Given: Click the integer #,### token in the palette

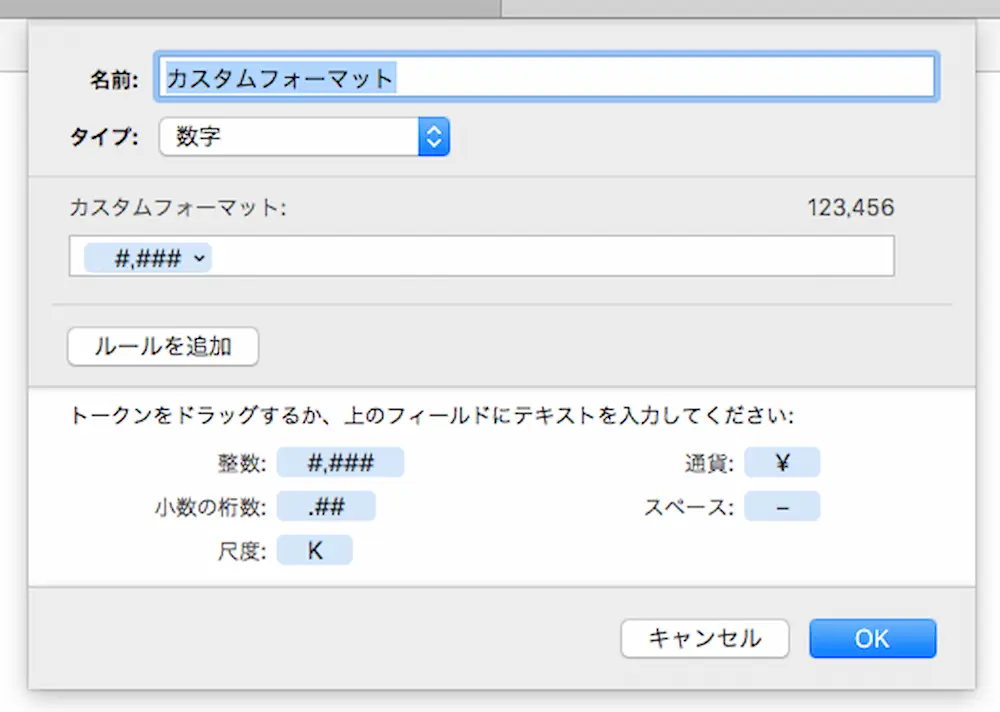Looking at the screenshot, I should [340, 463].
